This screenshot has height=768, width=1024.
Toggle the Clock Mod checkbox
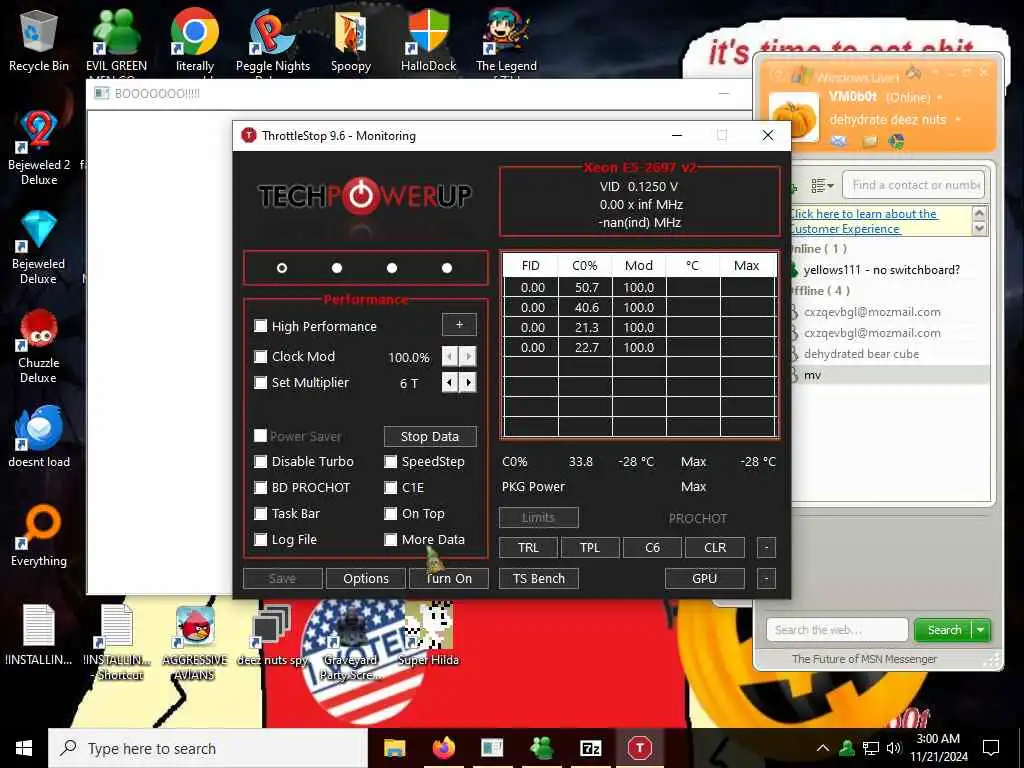[261, 357]
